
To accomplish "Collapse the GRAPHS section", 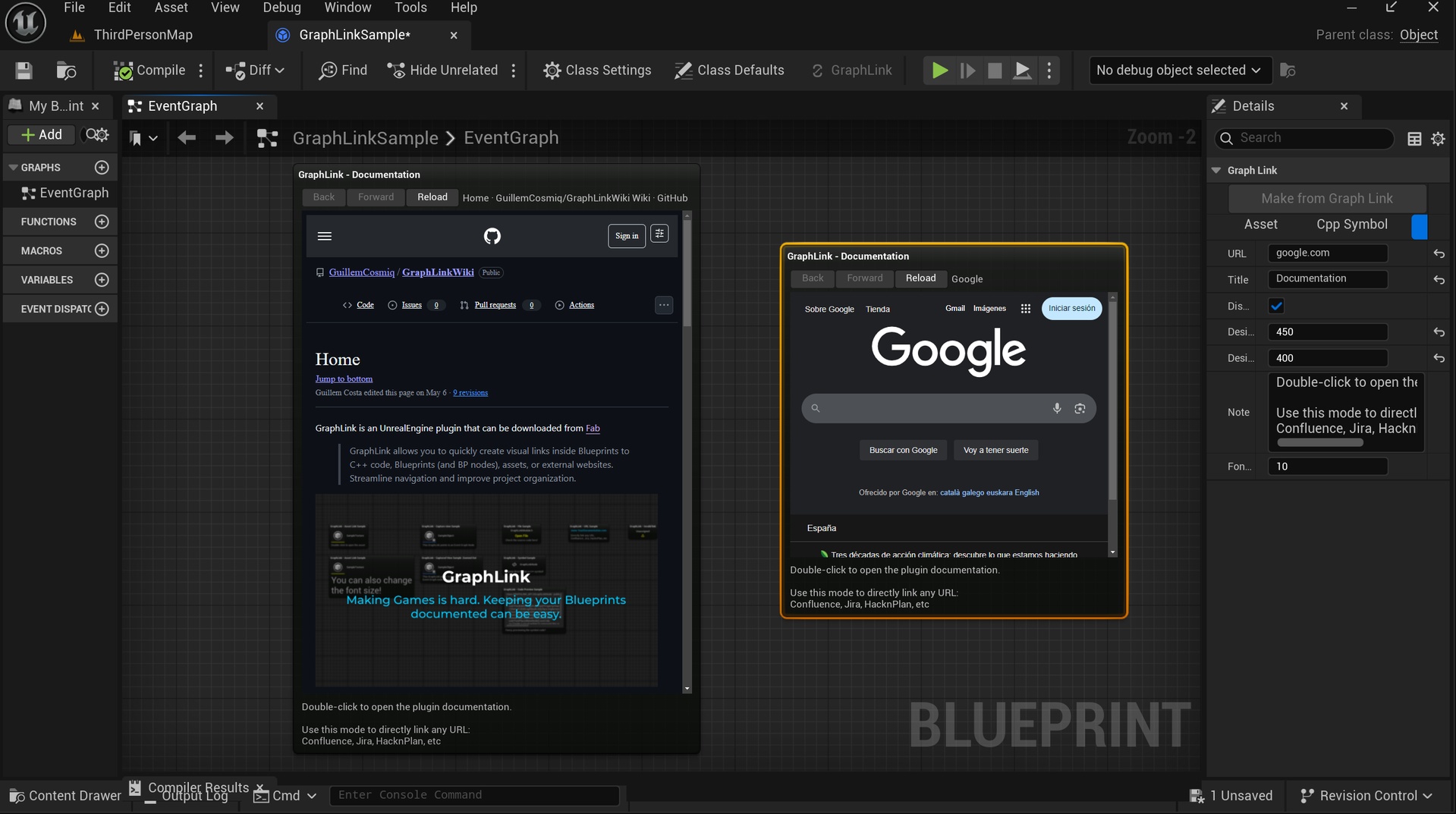I will pos(13,168).
